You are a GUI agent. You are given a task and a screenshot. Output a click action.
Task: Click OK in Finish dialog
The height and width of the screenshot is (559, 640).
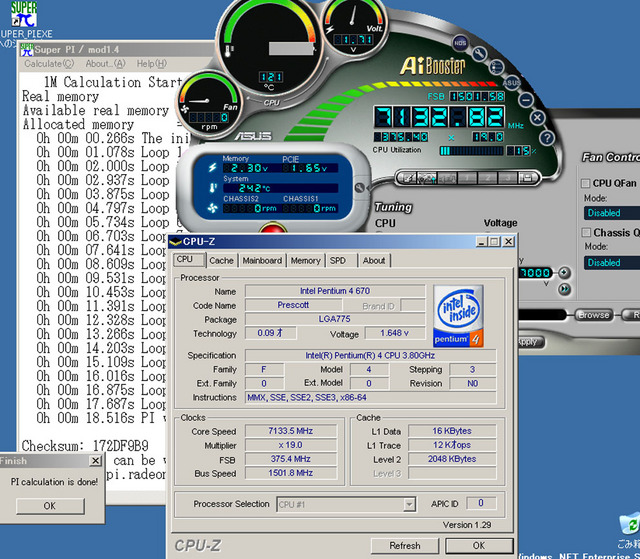click(50, 506)
